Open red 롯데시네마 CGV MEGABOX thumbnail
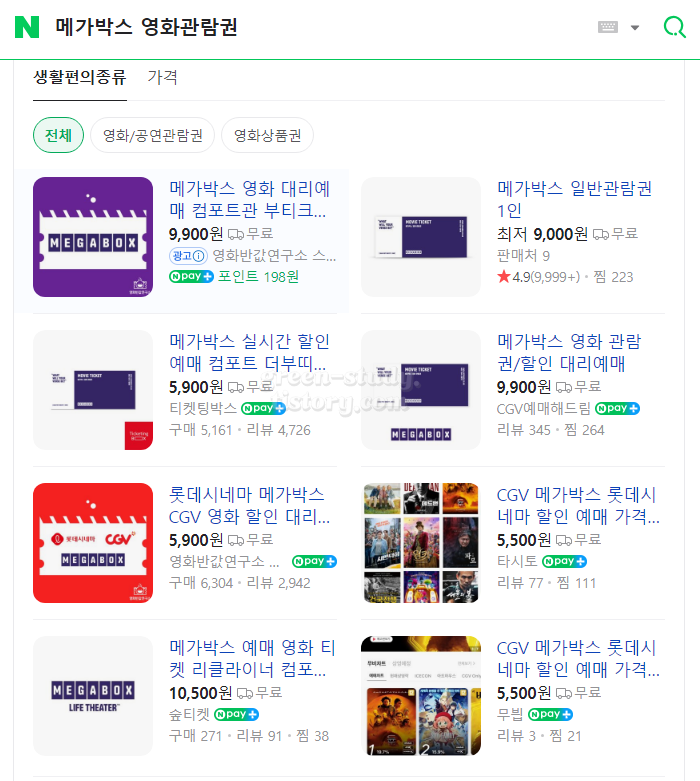Screen dimensions: 700x781 pyautogui.click(x=93, y=543)
